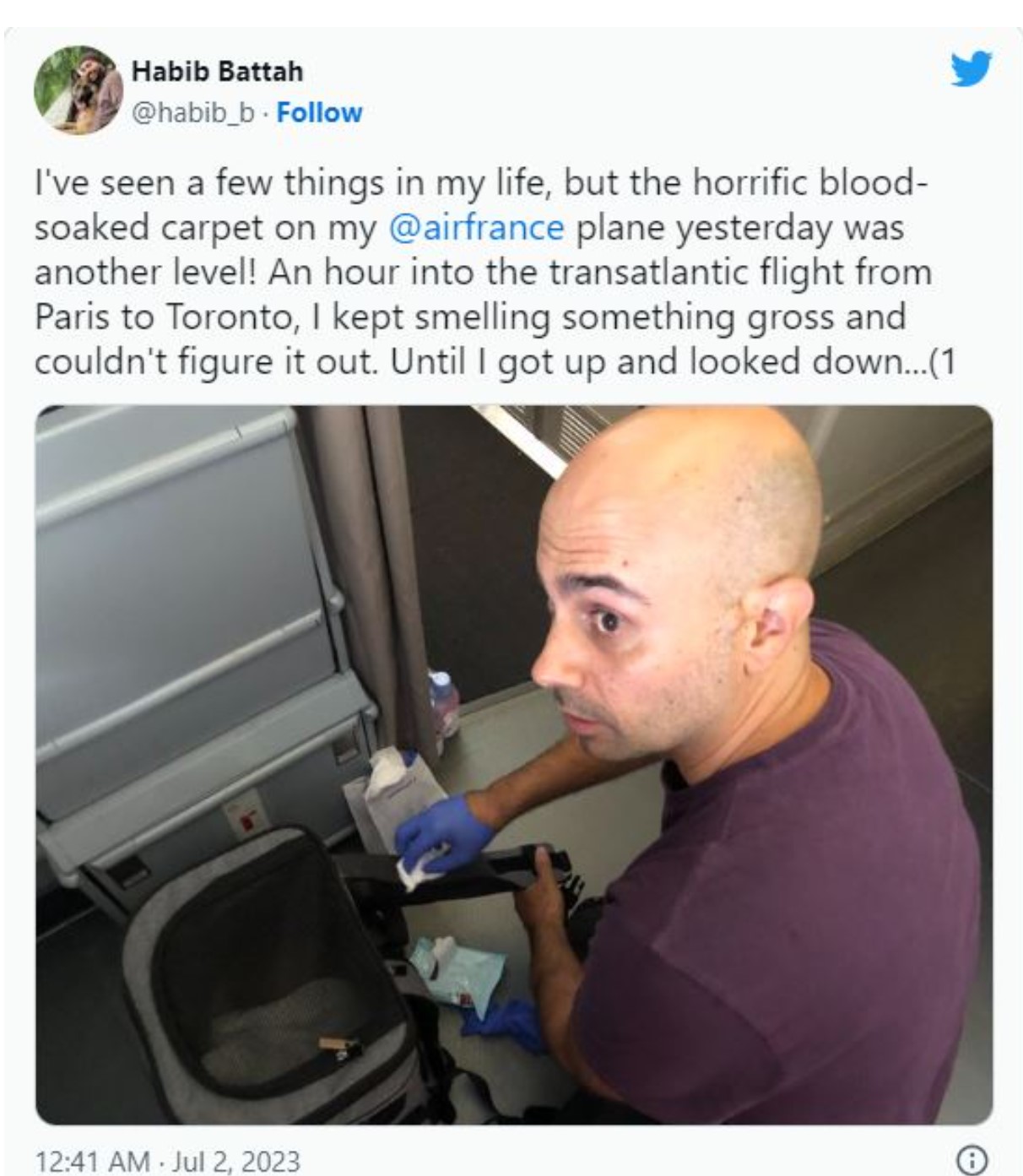
Task: Open the attached tweet photo
Action: pos(514,765)
